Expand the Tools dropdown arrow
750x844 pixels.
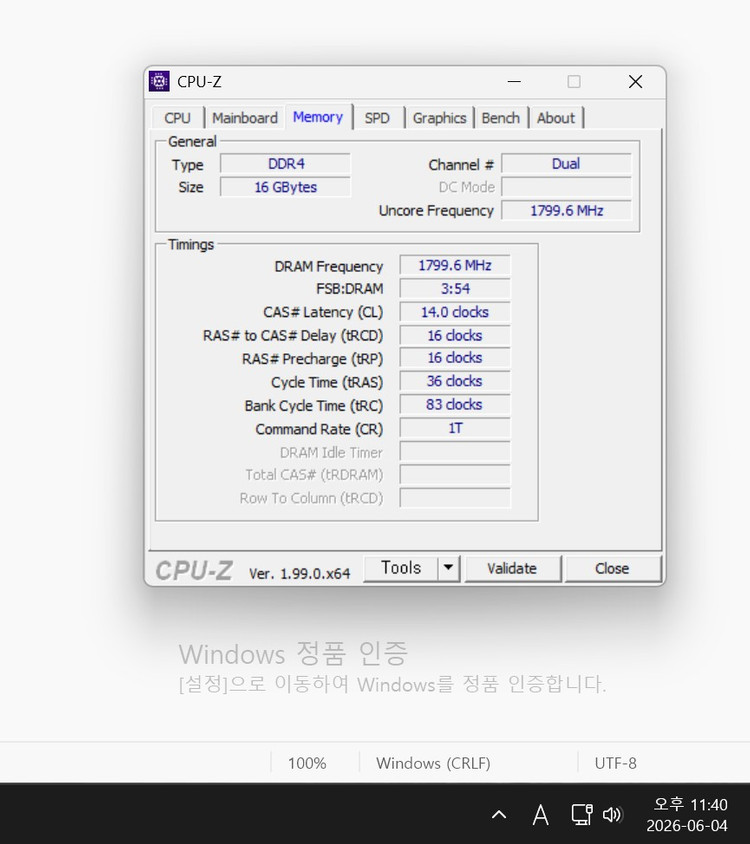pyautogui.click(x=448, y=568)
